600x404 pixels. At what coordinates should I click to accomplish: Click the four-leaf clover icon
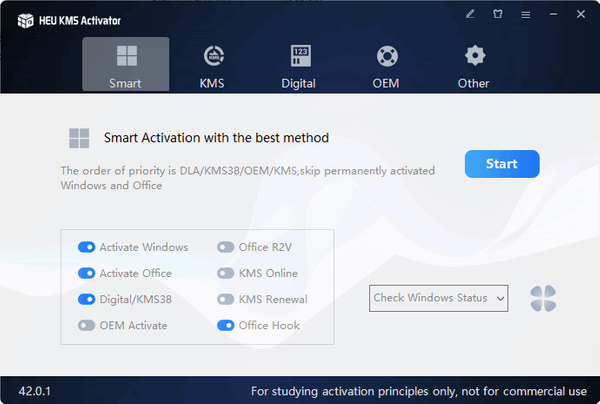pyautogui.click(x=543, y=298)
